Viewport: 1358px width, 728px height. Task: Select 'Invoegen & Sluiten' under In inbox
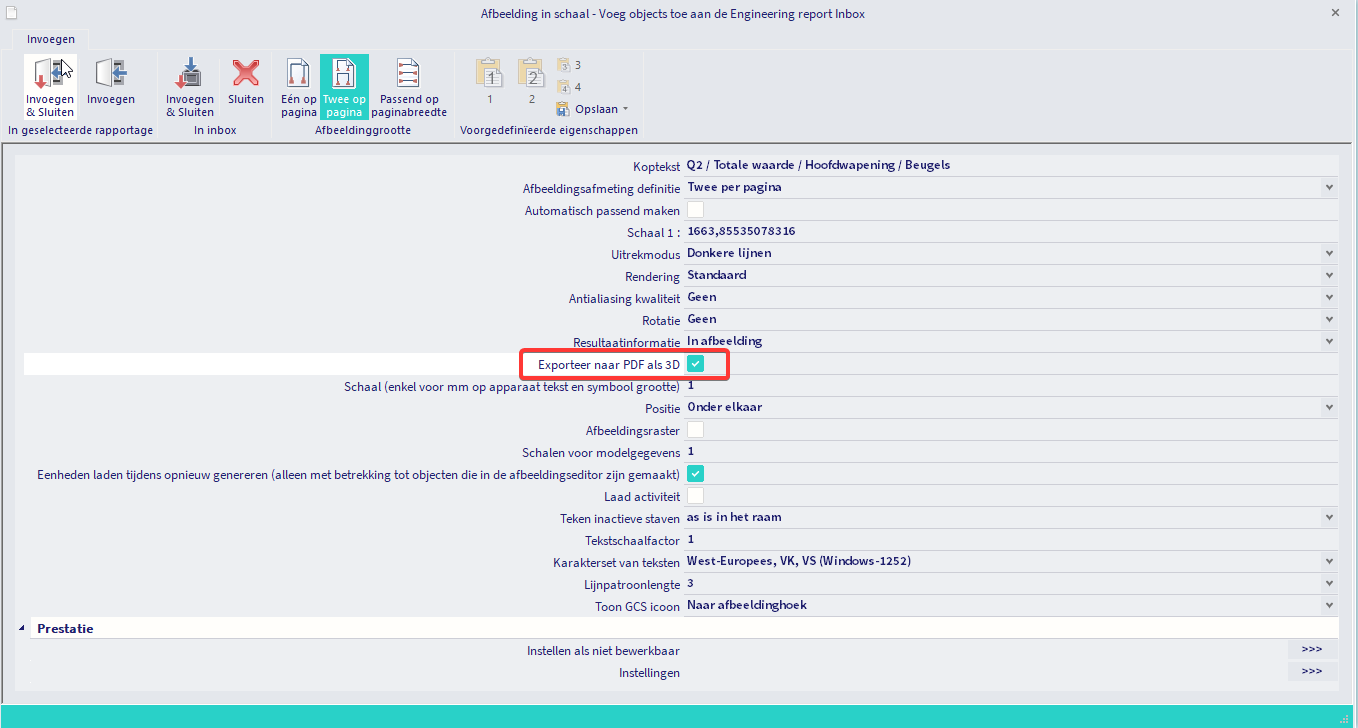pyautogui.click(x=190, y=85)
